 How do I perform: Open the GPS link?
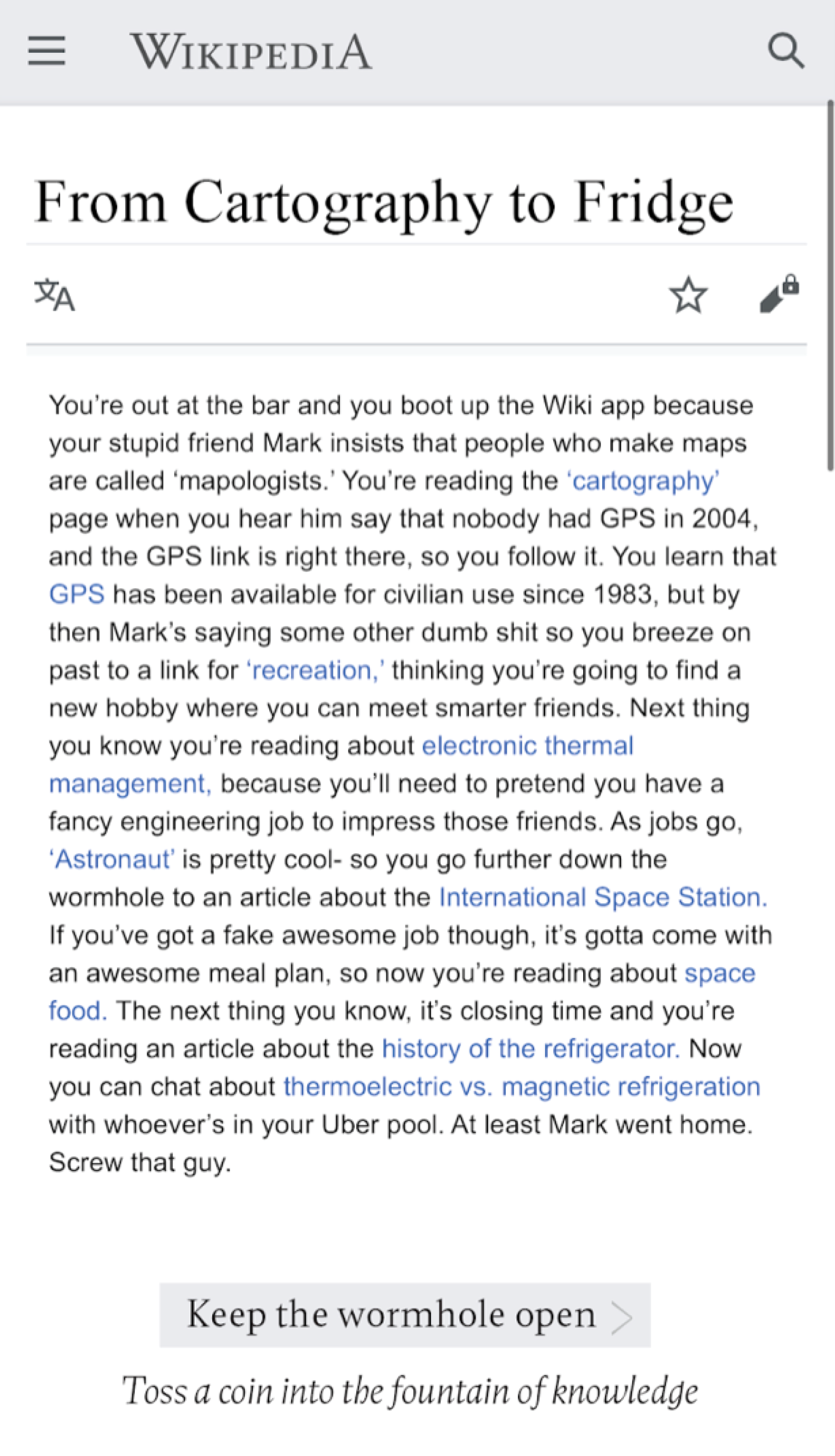click(77, 594)
